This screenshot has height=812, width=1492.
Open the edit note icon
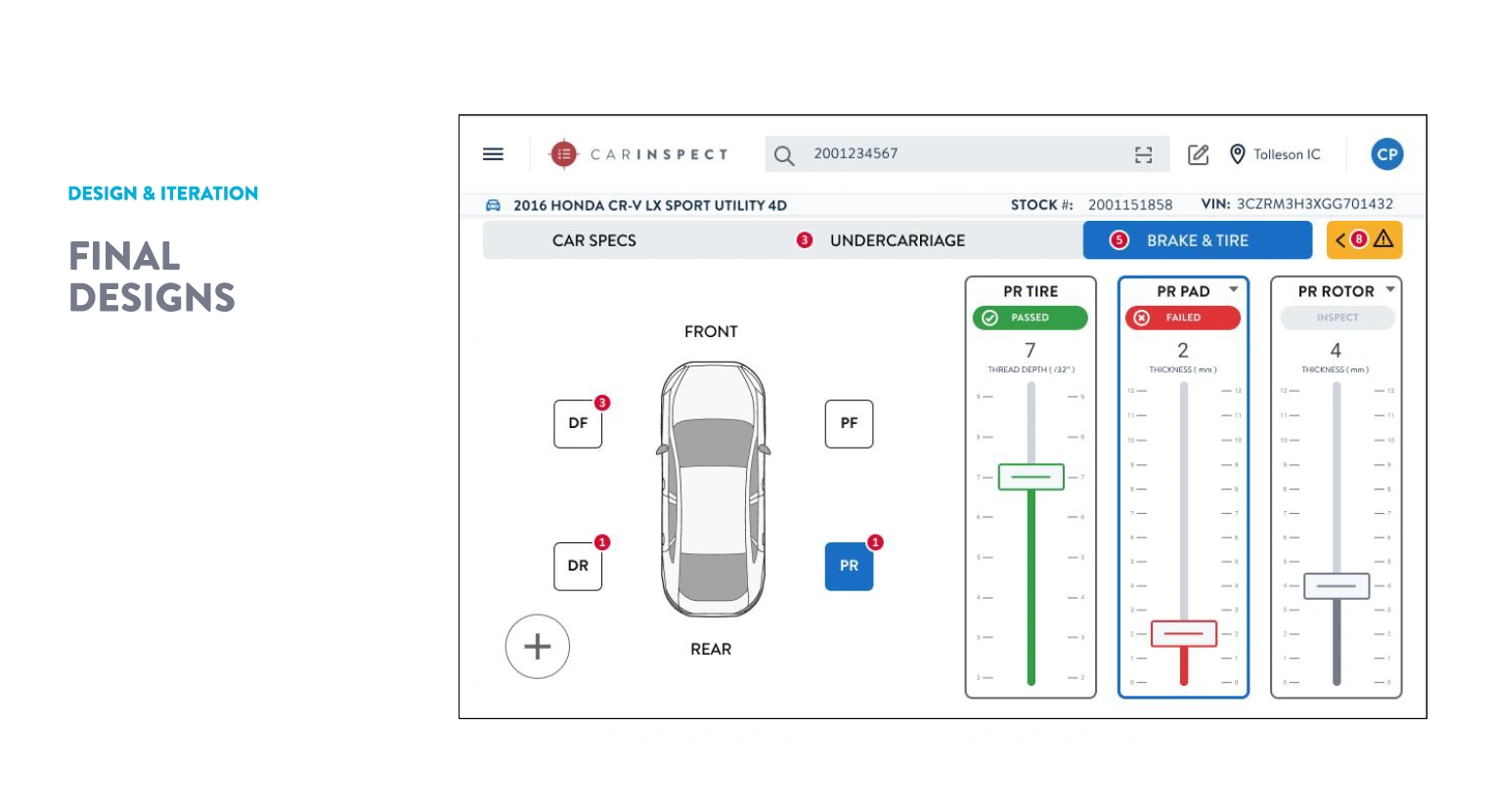click(x=1198, y=154)
